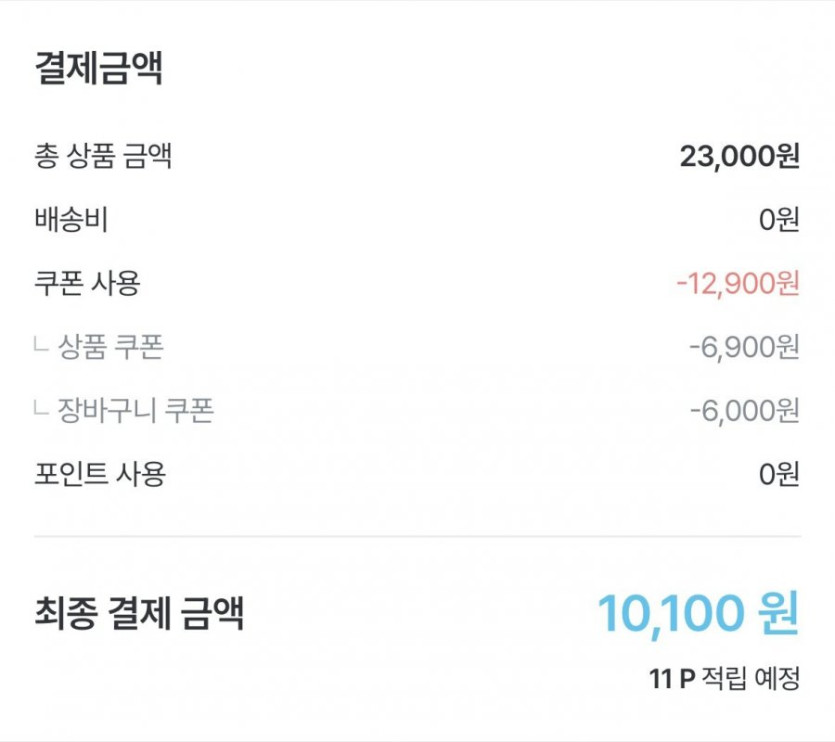
Task: Select the 총 상품 금액 label
Action: (x=103, y=156)
